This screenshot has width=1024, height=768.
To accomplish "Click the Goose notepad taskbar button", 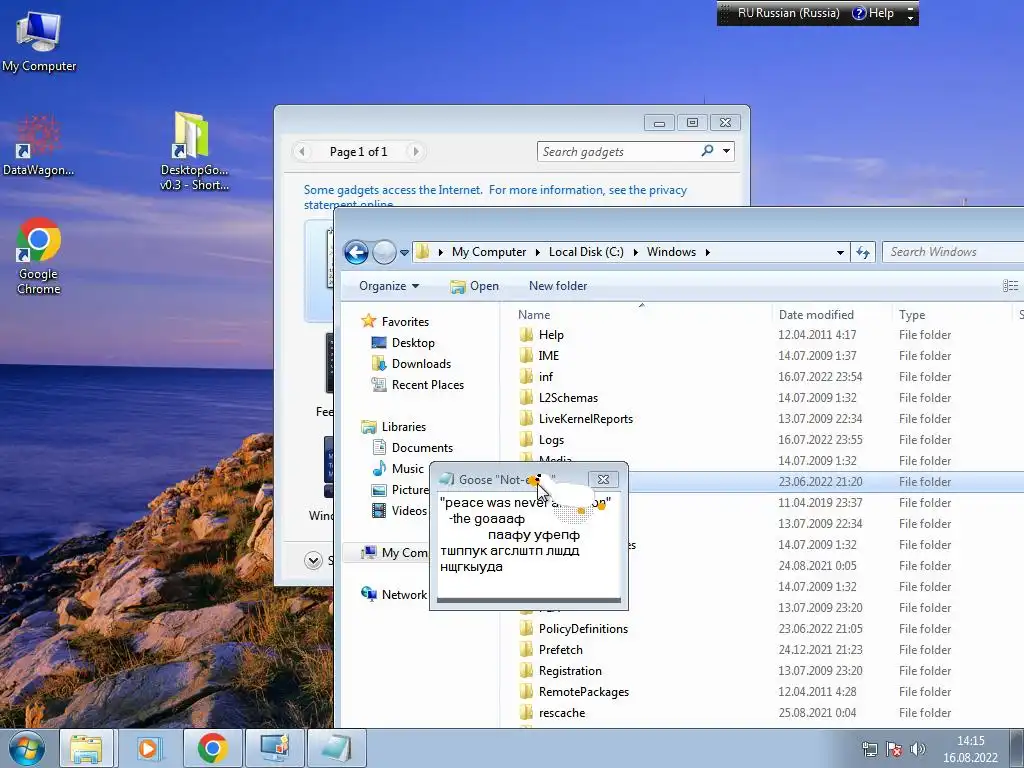I will coord(336,748).
